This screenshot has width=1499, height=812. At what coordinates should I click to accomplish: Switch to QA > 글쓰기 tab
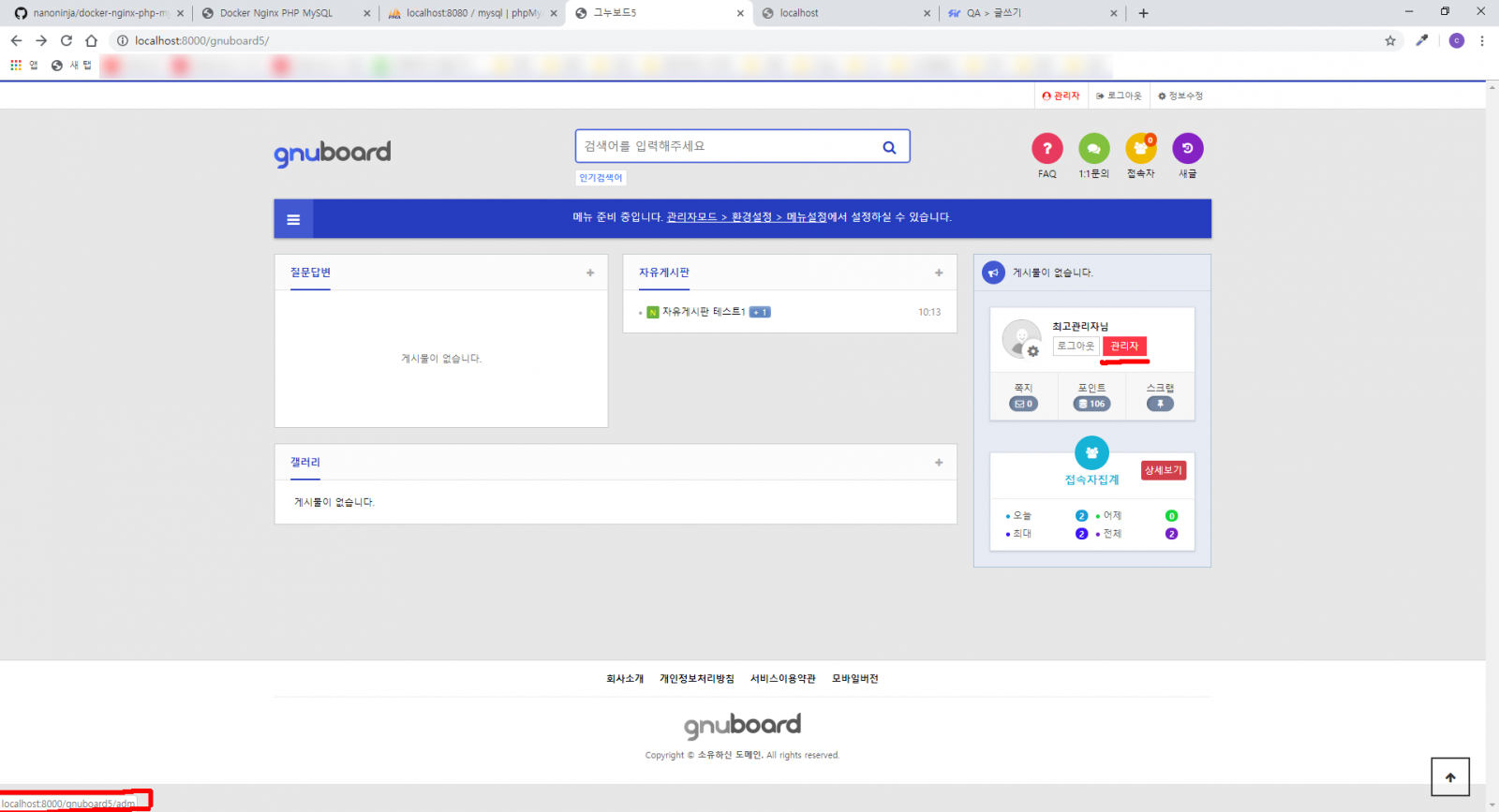pos(1031,13)
